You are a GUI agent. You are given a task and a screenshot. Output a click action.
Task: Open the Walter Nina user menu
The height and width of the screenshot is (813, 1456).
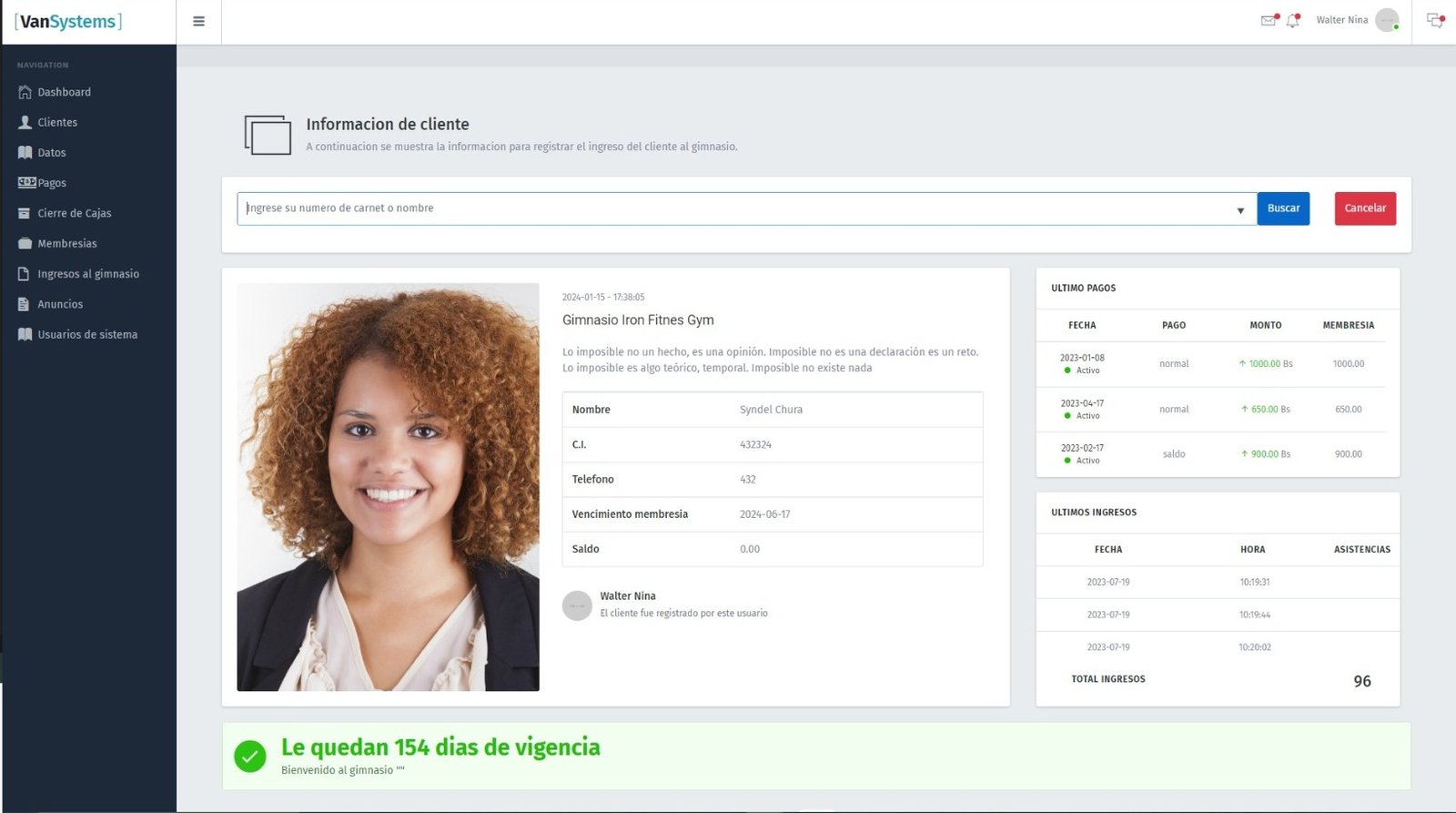click(x=1341, y=20)
